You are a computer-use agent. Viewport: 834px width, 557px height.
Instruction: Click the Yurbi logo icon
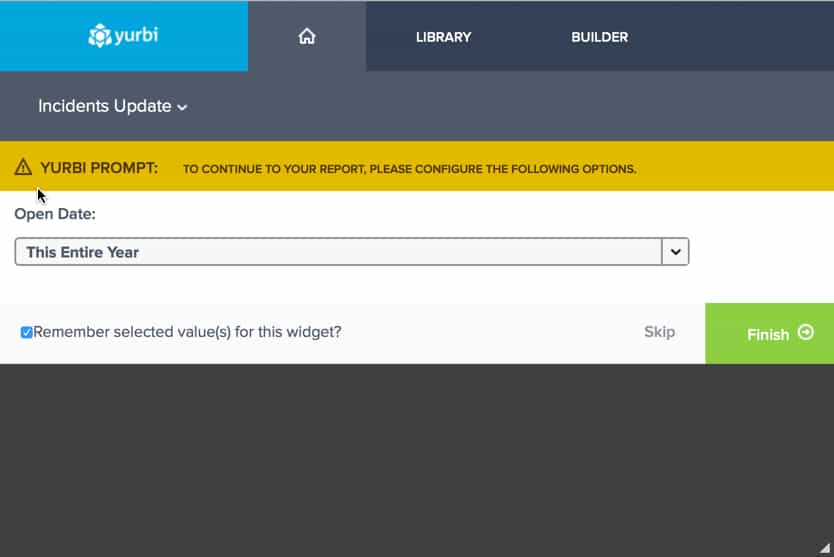(100, 36)
